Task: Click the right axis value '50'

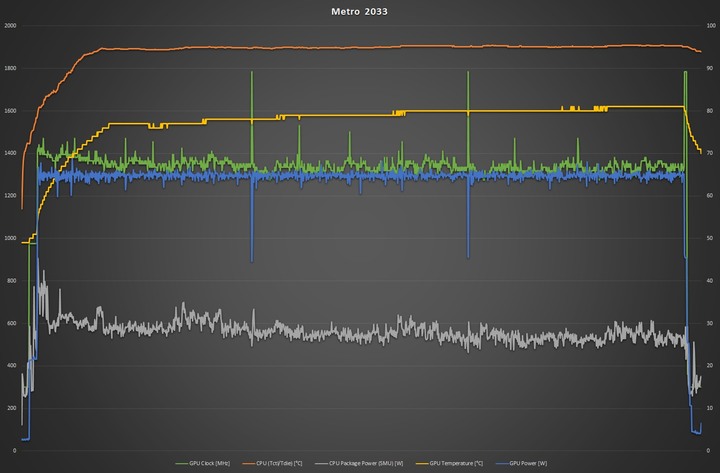Action: pyautogui.click(x=710, y=238)
